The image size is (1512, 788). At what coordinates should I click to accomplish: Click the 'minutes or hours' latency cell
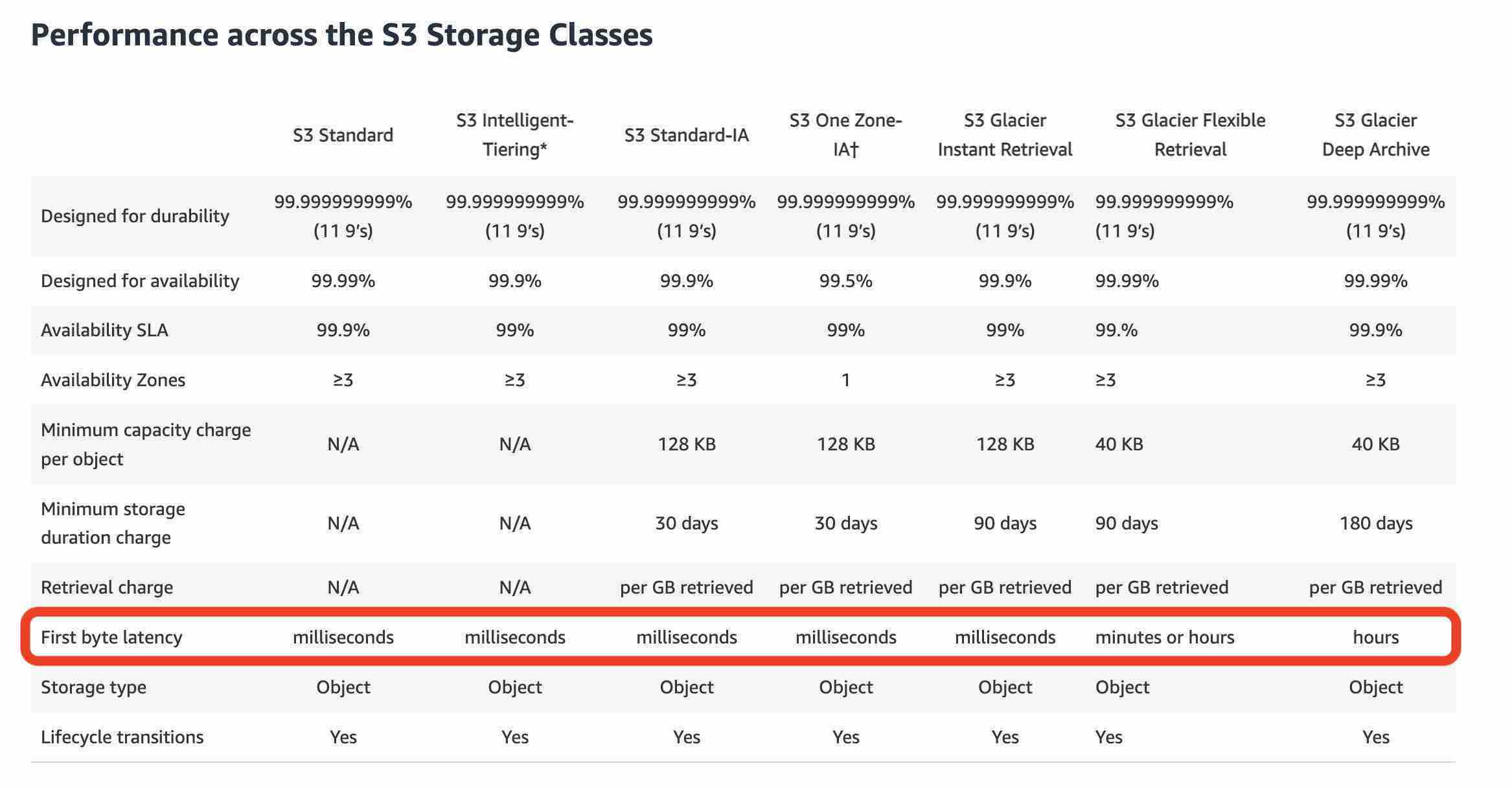tap(1164, 637)
